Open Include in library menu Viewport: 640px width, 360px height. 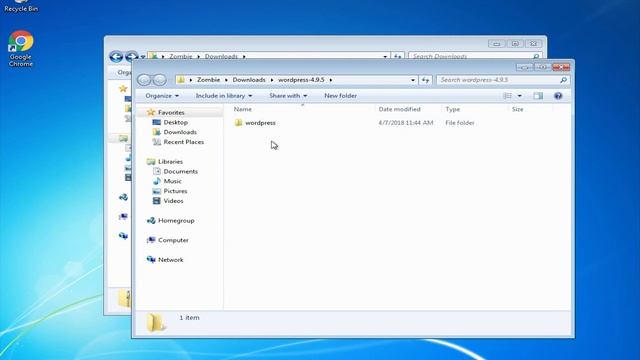(x=224, y=96)
